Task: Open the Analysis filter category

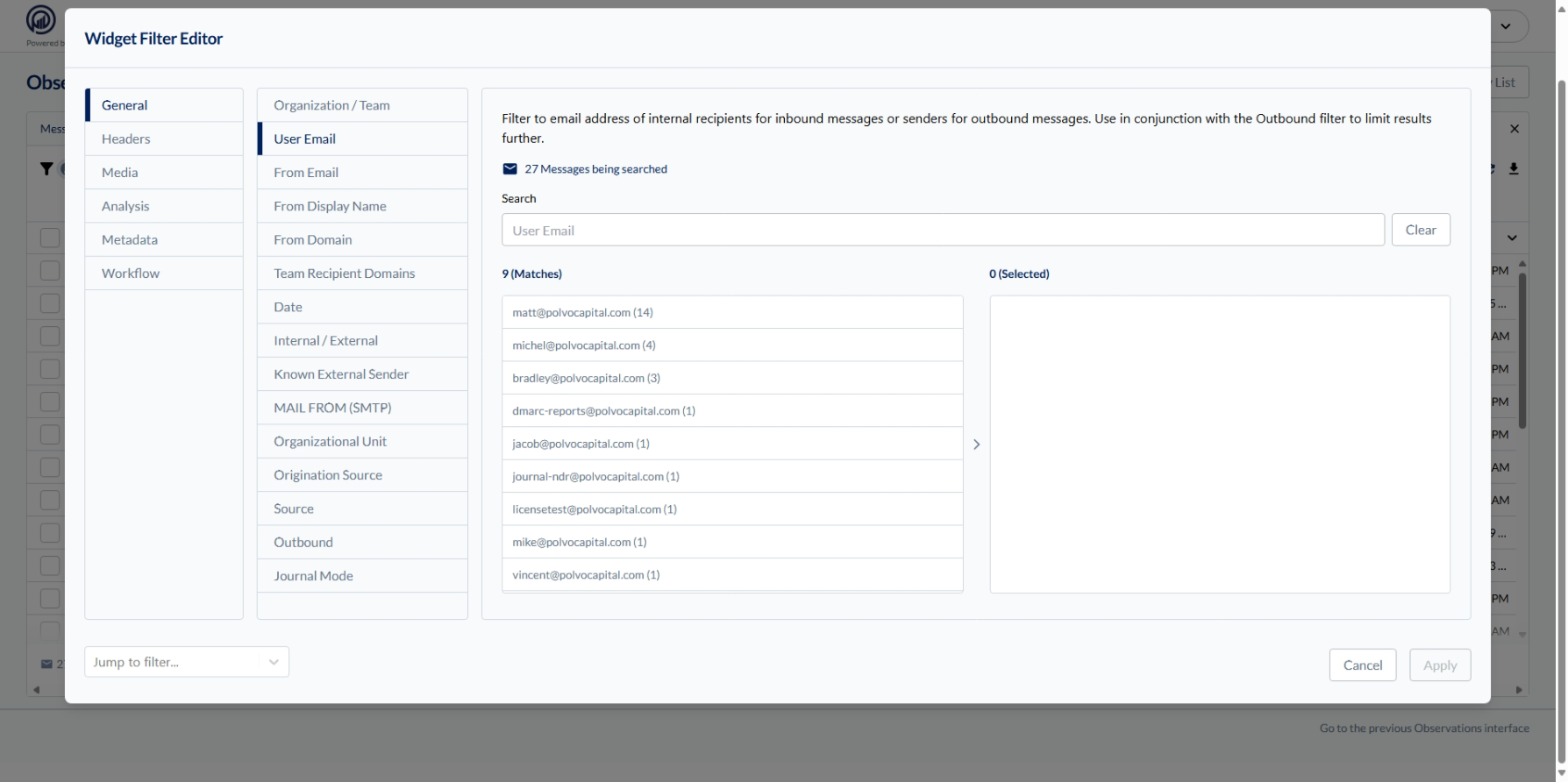Action: 125,206
